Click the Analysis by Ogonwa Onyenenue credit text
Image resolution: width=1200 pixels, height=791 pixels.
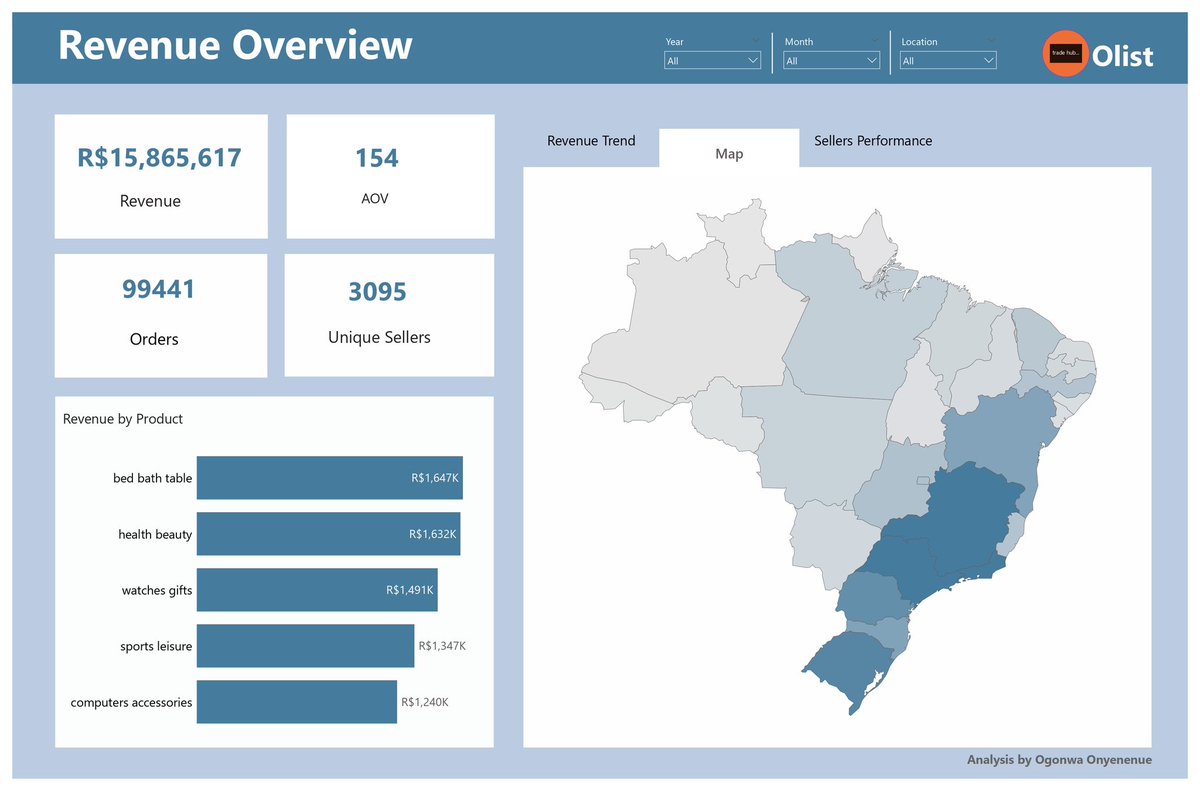coord(1062,760)
